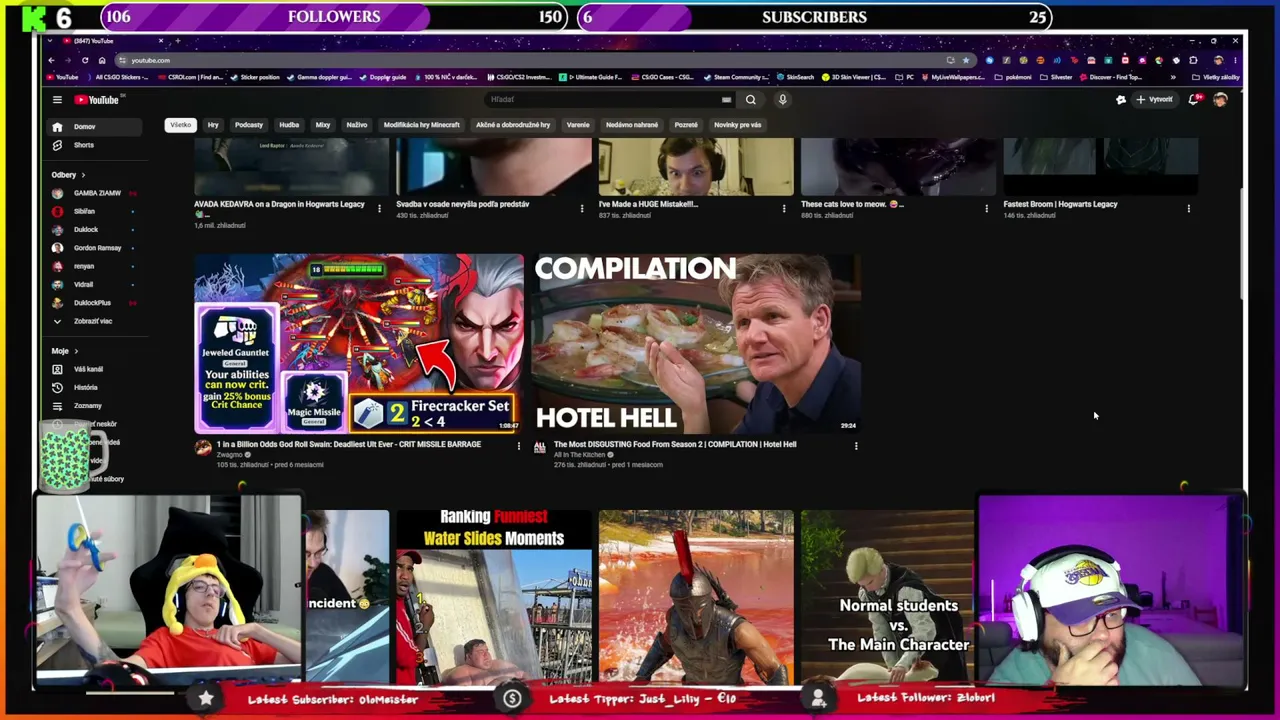Open Zoznamy playlists in the sidebar
Image resolution: width=1280 pixels, height=720 pixels.
(90, 406)
